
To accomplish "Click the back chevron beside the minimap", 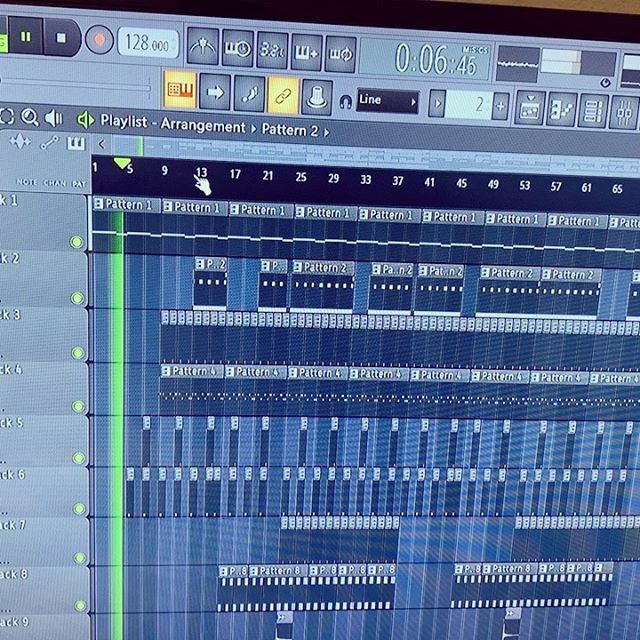I will click(102, 144).
